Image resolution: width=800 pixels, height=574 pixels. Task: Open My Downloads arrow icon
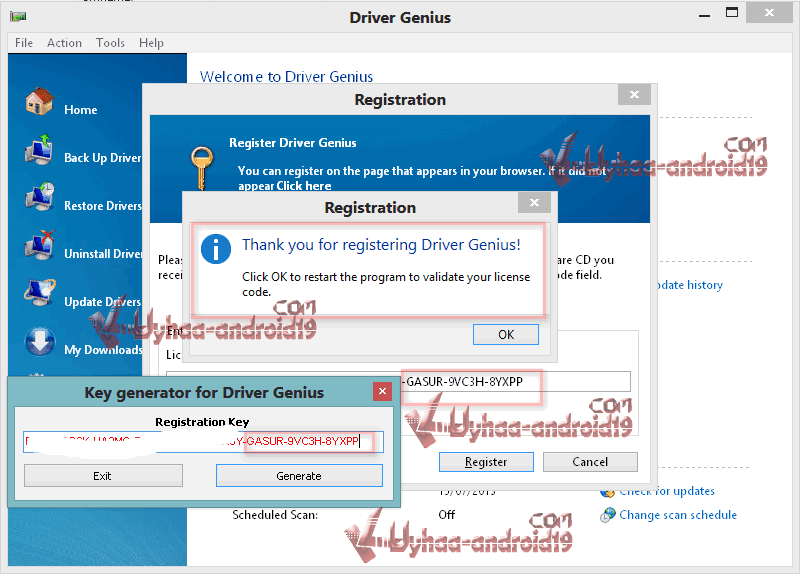(x=39, y=341)
